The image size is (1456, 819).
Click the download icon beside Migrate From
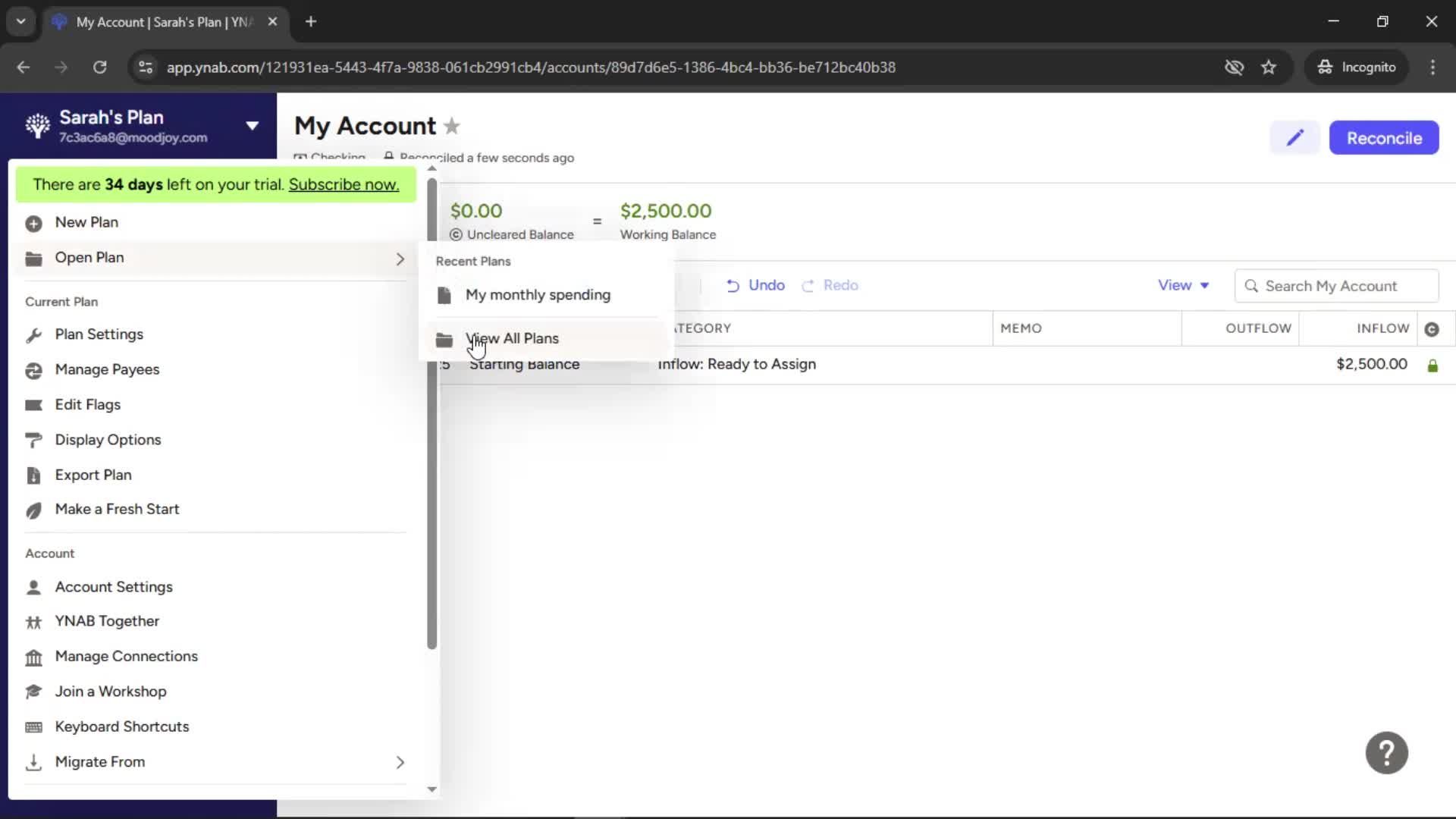(x=33, y=762)
